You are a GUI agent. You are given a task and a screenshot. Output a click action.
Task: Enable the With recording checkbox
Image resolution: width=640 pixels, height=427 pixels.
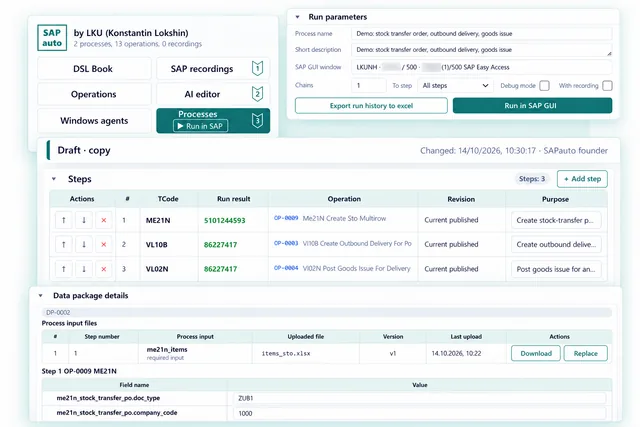click(607, 86)
